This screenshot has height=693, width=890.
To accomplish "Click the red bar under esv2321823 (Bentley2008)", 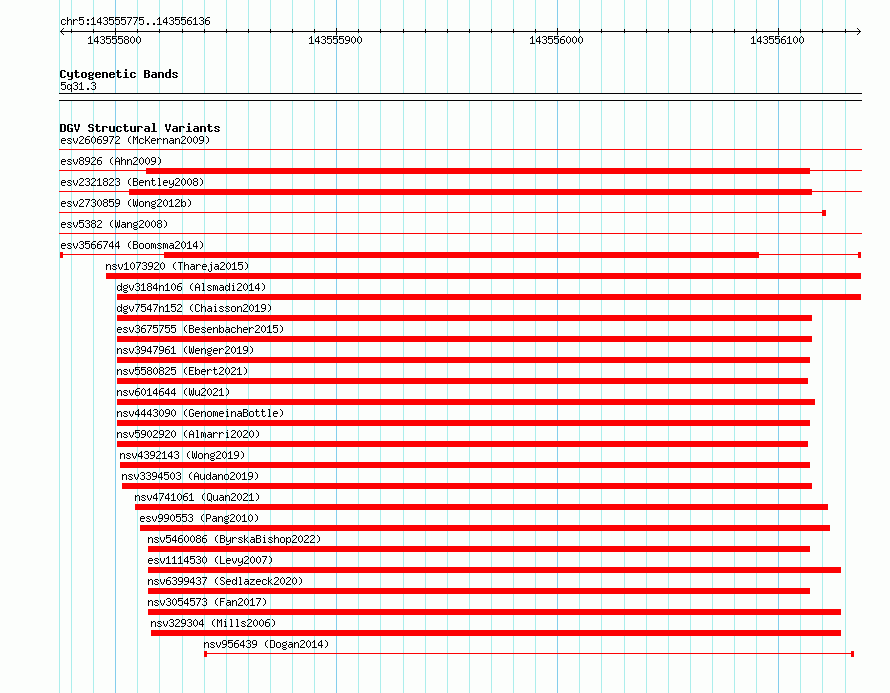I will click(471, 192).
